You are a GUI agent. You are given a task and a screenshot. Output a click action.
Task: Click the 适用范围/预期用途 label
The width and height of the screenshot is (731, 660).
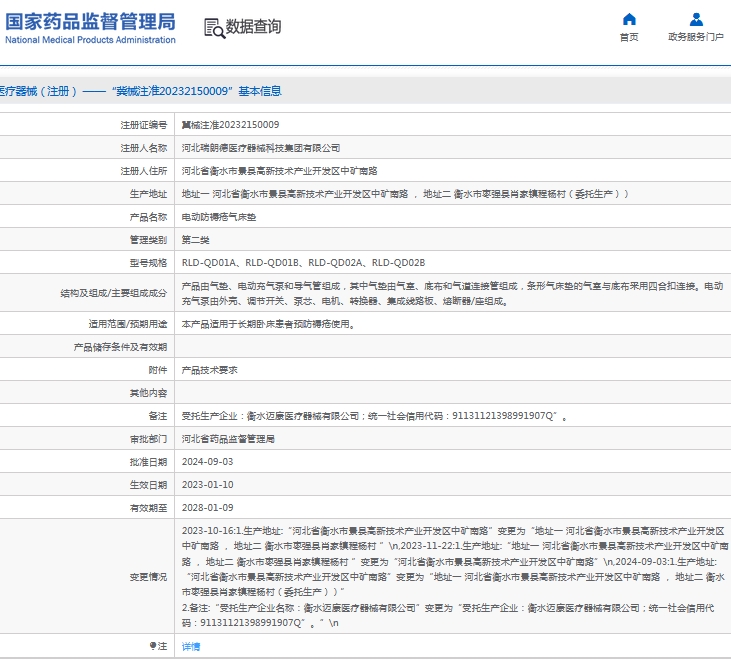click(x=128, y=324)
